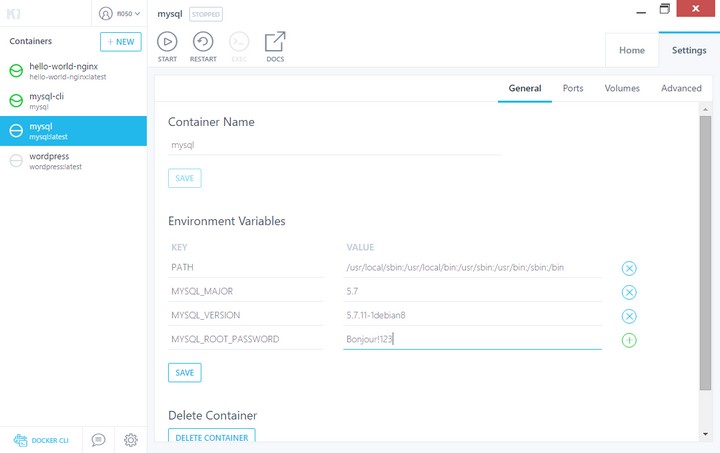Screen dimensions: 720x453
Task: Open Docker CLI
Action: (41, 440)
